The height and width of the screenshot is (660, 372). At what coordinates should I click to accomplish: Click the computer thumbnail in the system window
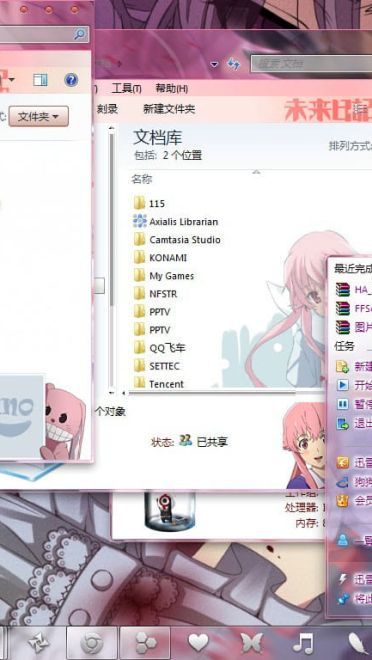(x=170, y=511)
